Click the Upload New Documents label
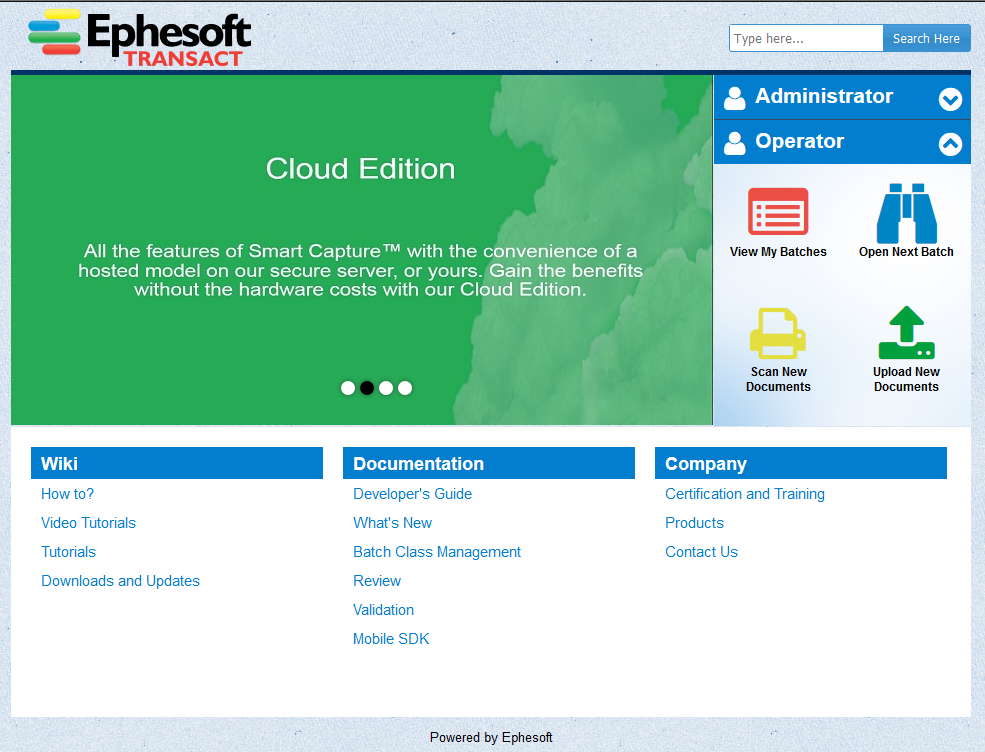 click(x=906, y=379)
